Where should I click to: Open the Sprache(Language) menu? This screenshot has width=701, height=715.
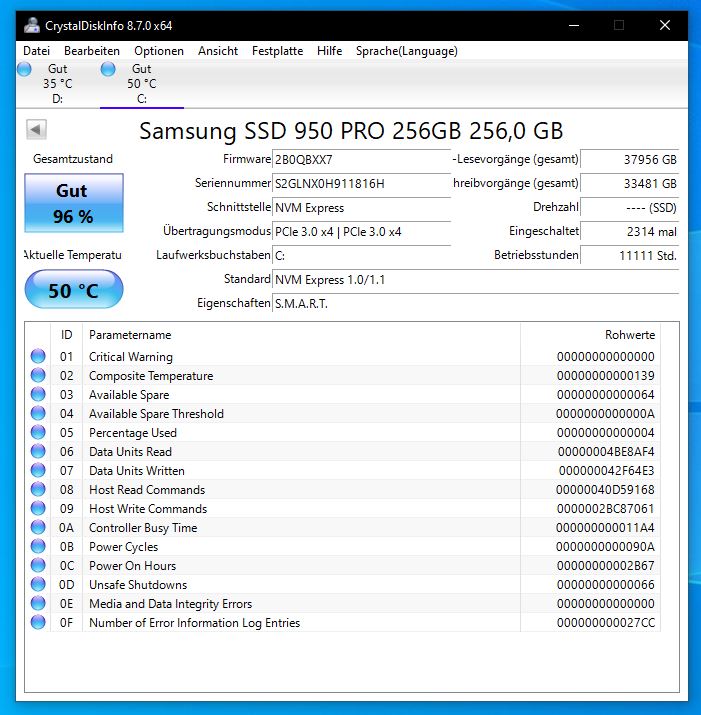[406, 51]
